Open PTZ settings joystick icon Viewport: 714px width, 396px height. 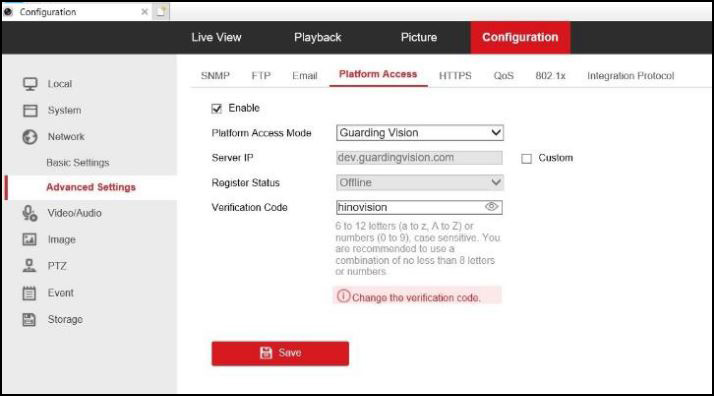coord(30,266)
